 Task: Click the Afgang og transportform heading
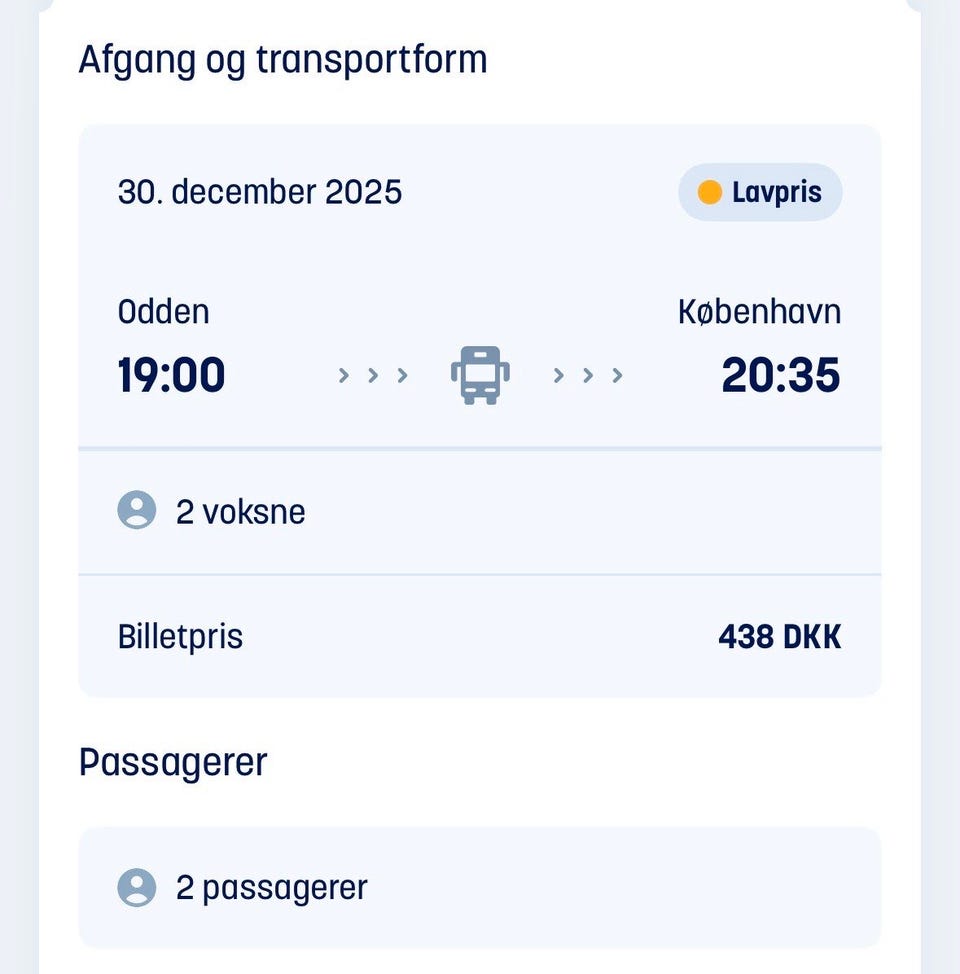pos(283,60)
